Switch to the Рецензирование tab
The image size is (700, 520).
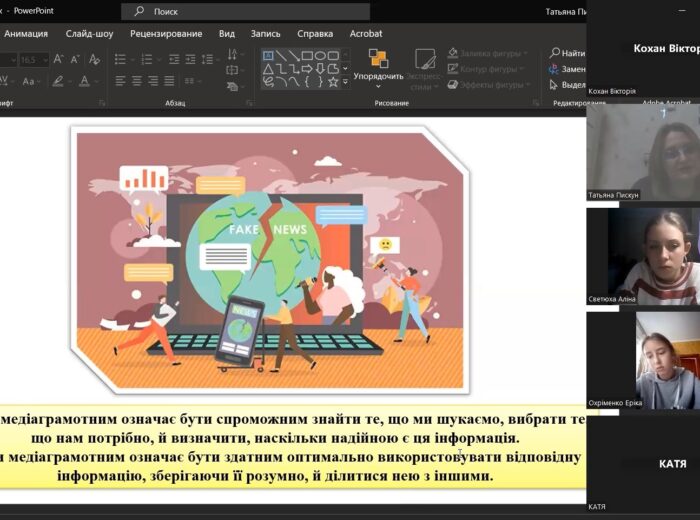(166, 33)
